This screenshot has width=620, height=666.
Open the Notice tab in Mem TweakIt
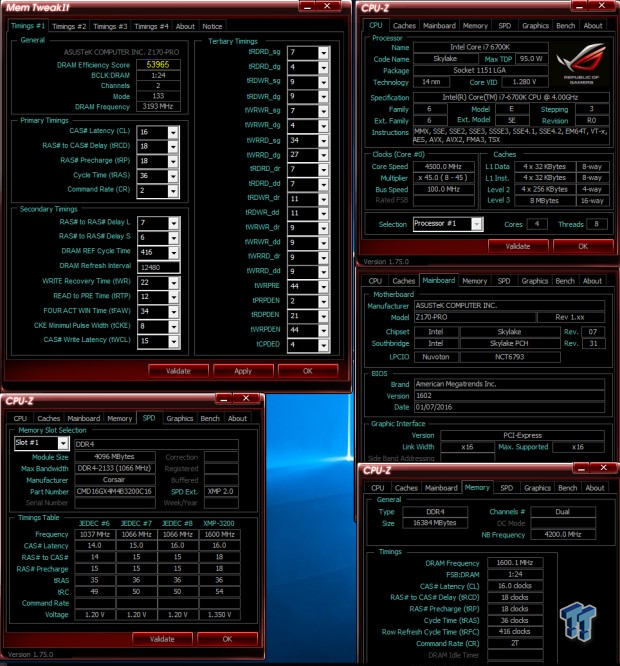pos(212,26)
